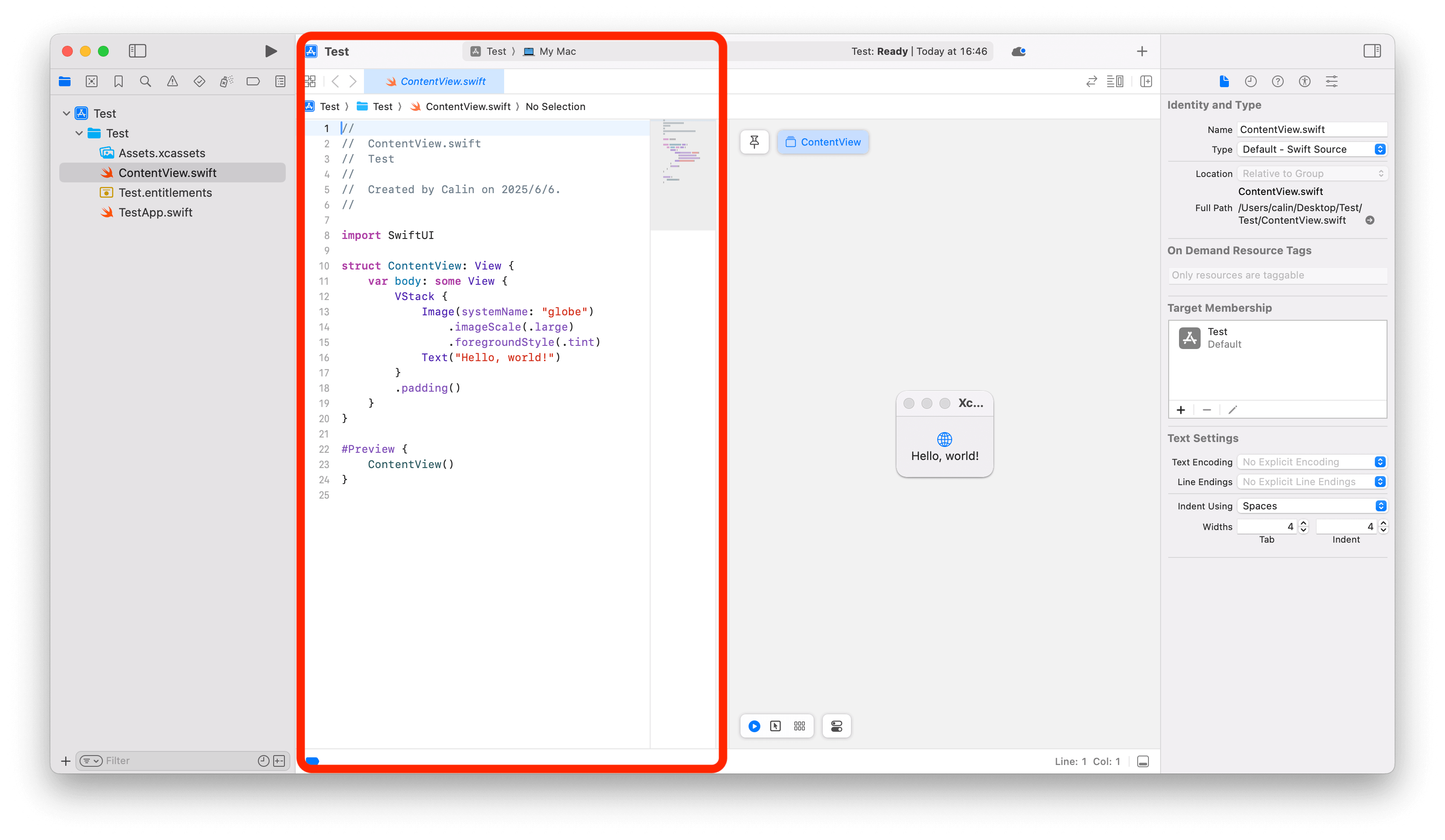Toggle source-controlled files filter
This screenshot has width=1445, height=840.
279,761
